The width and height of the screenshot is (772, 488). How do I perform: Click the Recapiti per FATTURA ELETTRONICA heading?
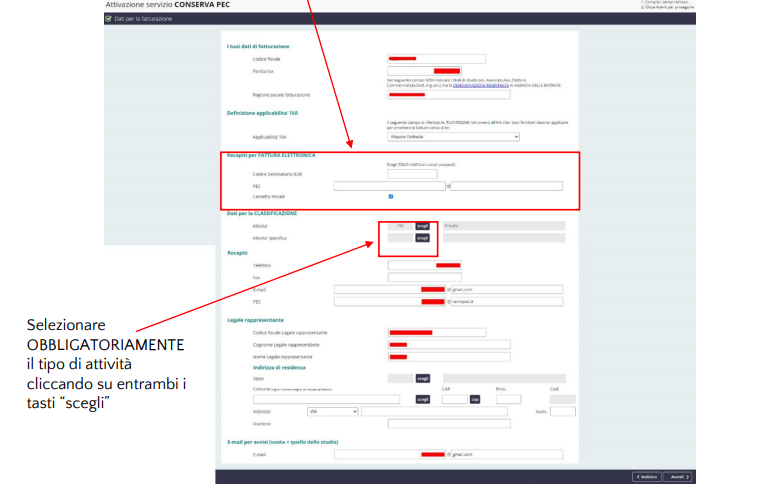point(271,155)
